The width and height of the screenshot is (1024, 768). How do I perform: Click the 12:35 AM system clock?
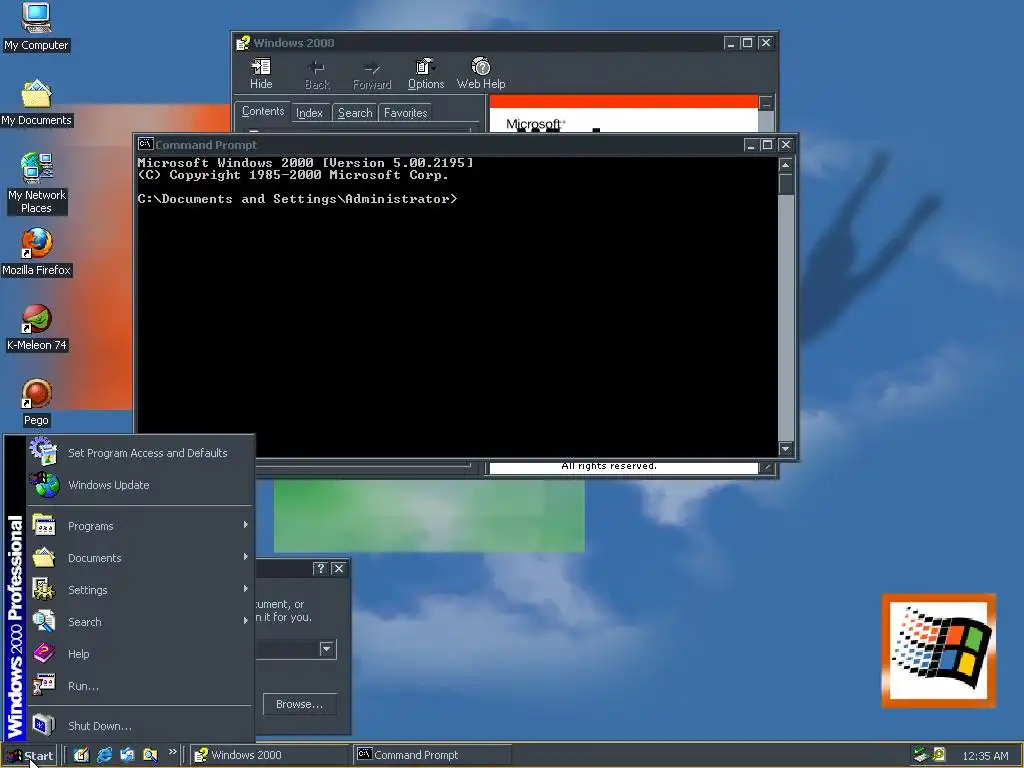coord(985,756)
